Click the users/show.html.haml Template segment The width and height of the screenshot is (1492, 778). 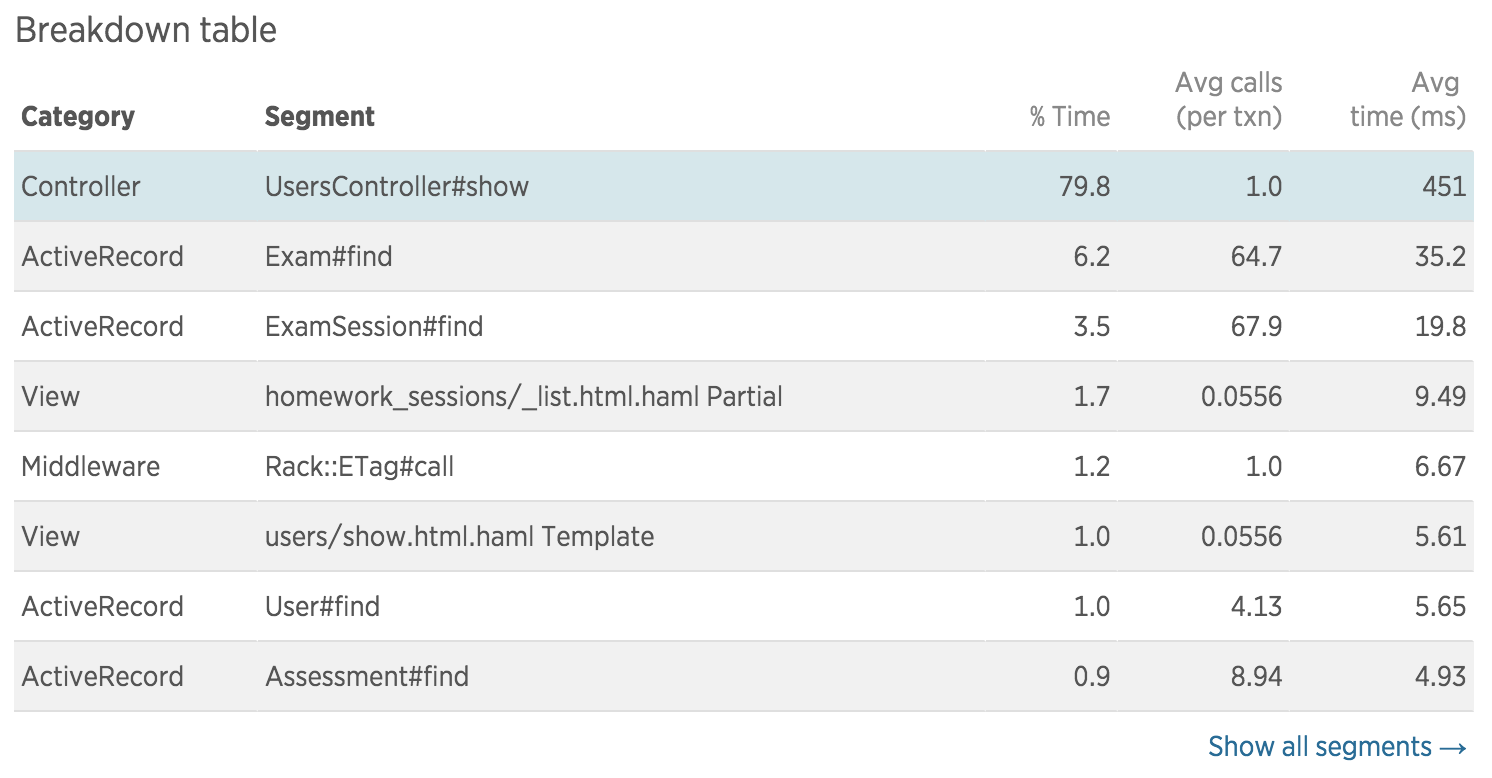[460, 537]
